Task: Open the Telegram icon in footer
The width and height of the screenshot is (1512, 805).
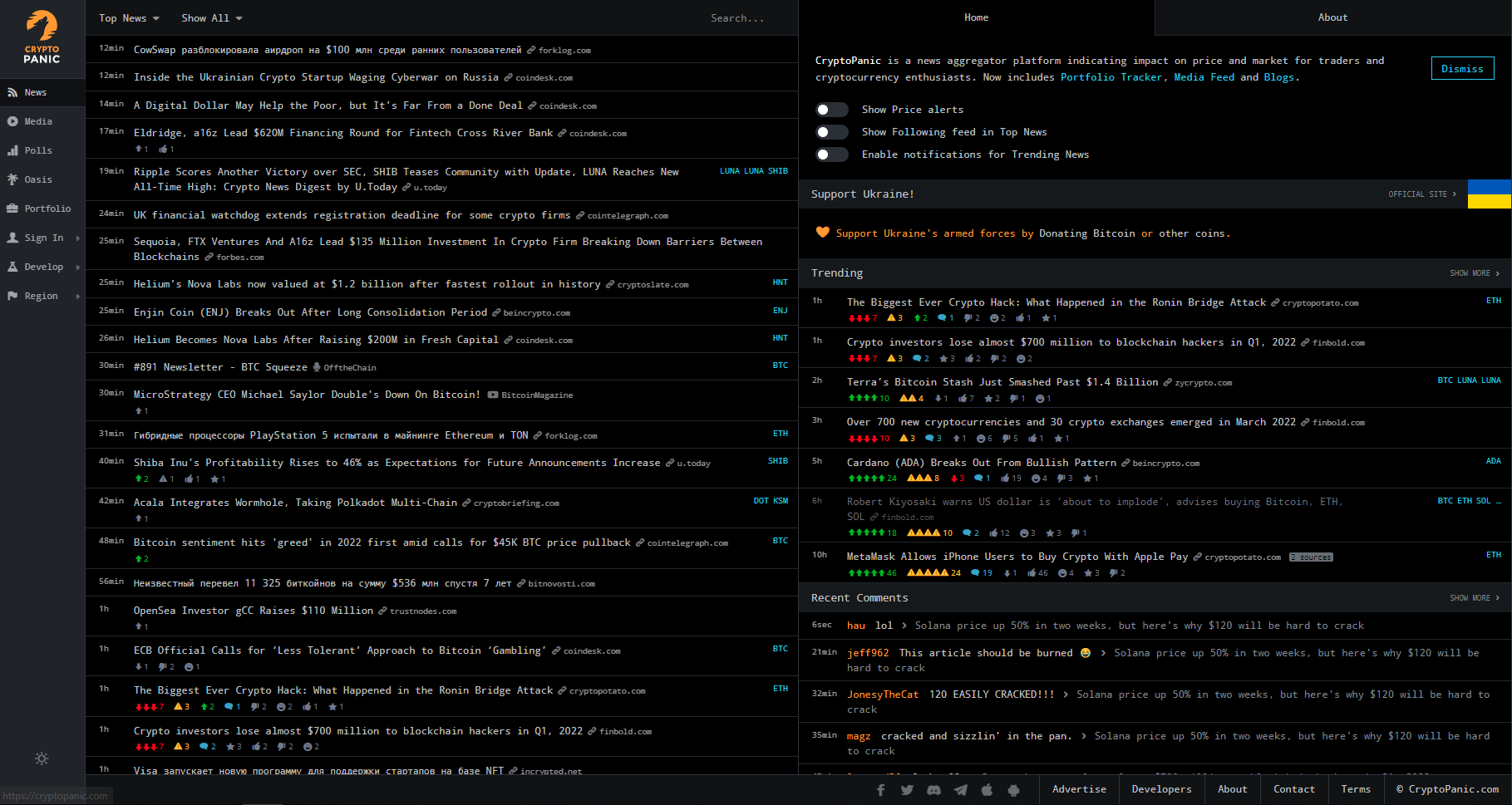Action: point(960,790)
